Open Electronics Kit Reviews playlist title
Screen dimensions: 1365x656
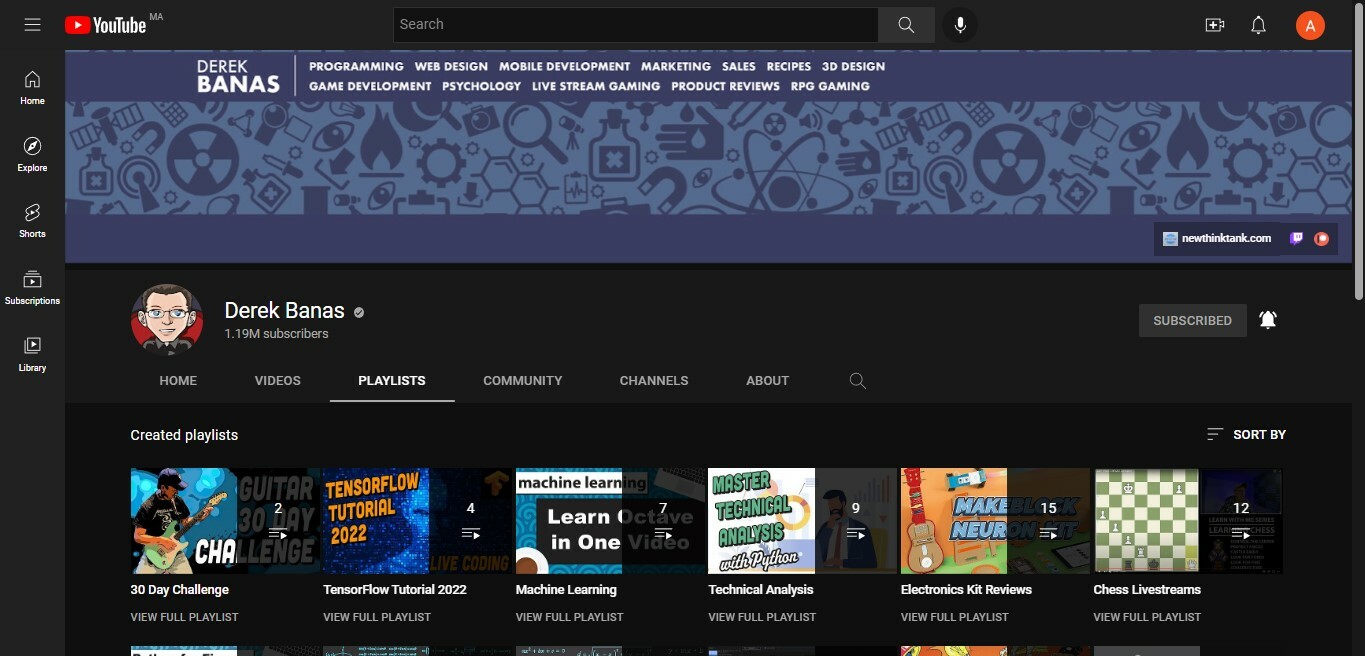click(x=966, y=590)
